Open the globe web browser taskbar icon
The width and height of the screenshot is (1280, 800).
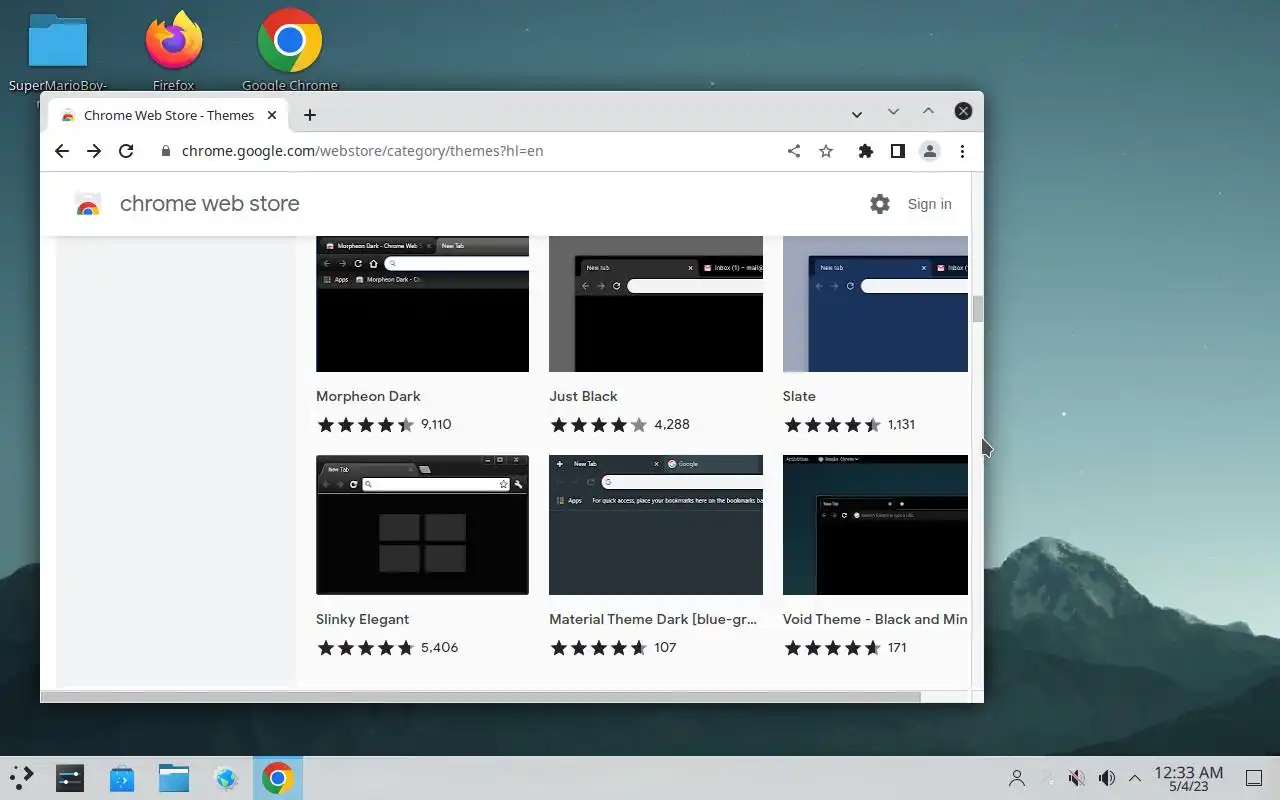pyautogui.click(x=226, y=778)
